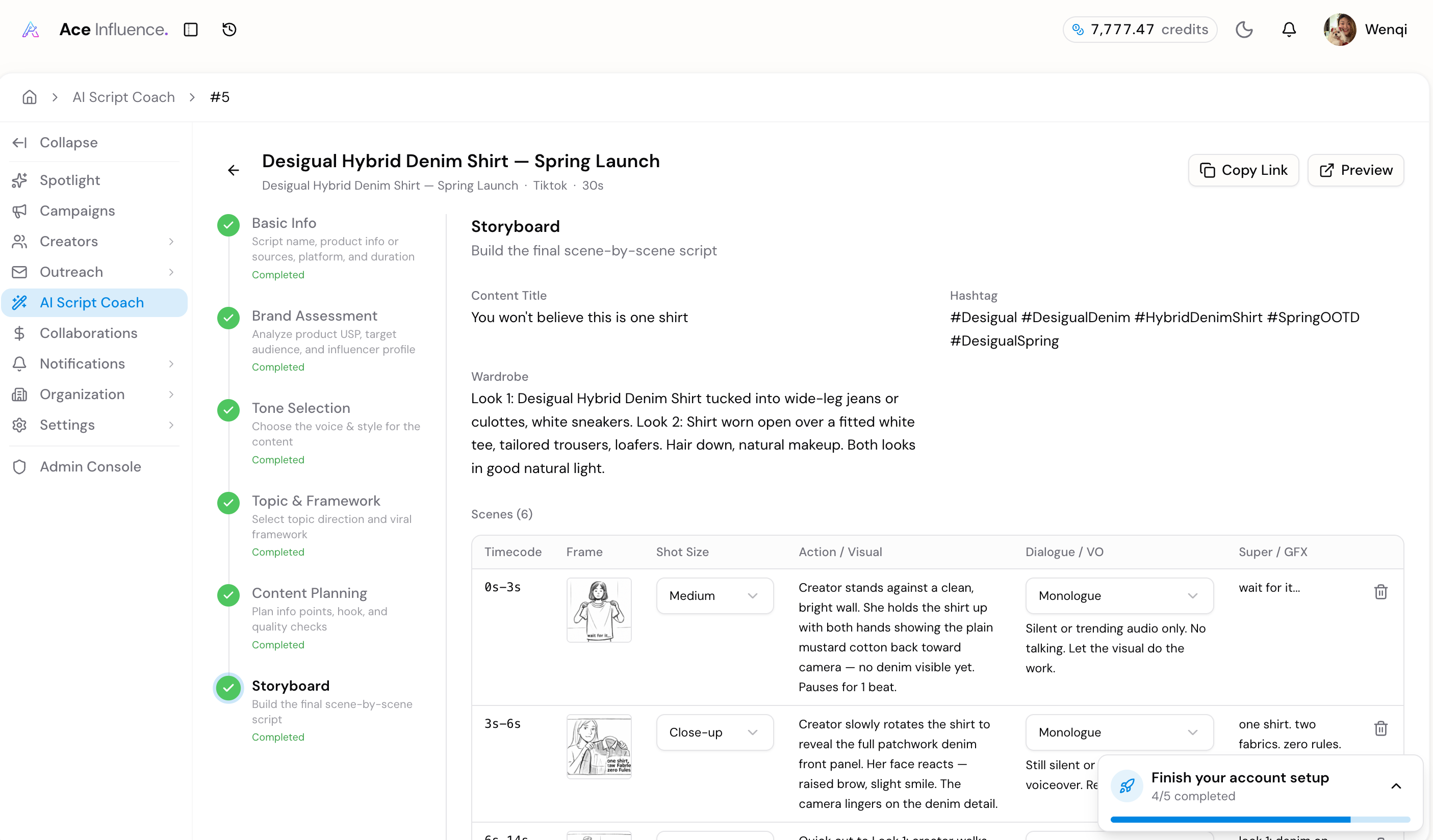Select the Campaigns menu item
The height and width of the screenshot is (840, 1433).
pos(77,211)
